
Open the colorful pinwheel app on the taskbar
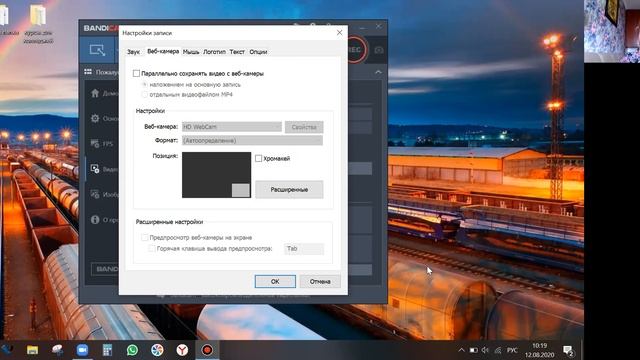[157, 350]
